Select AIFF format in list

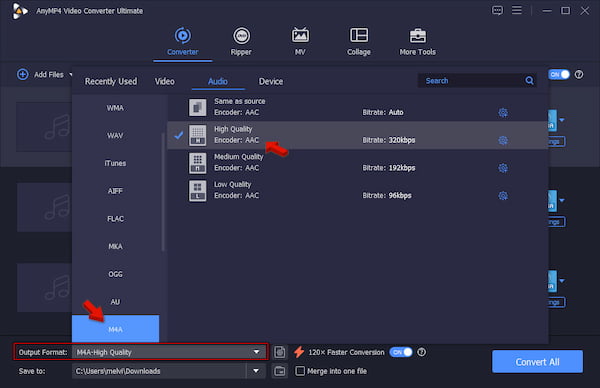click(115, 191)
